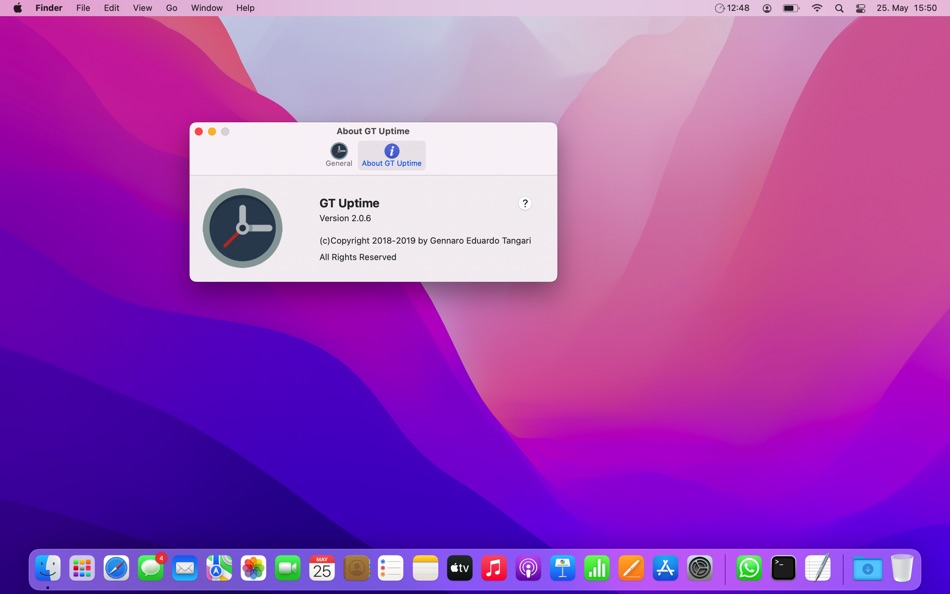
Task: Open the Mail app from the Dock
Action: click(x=184, y=568)
